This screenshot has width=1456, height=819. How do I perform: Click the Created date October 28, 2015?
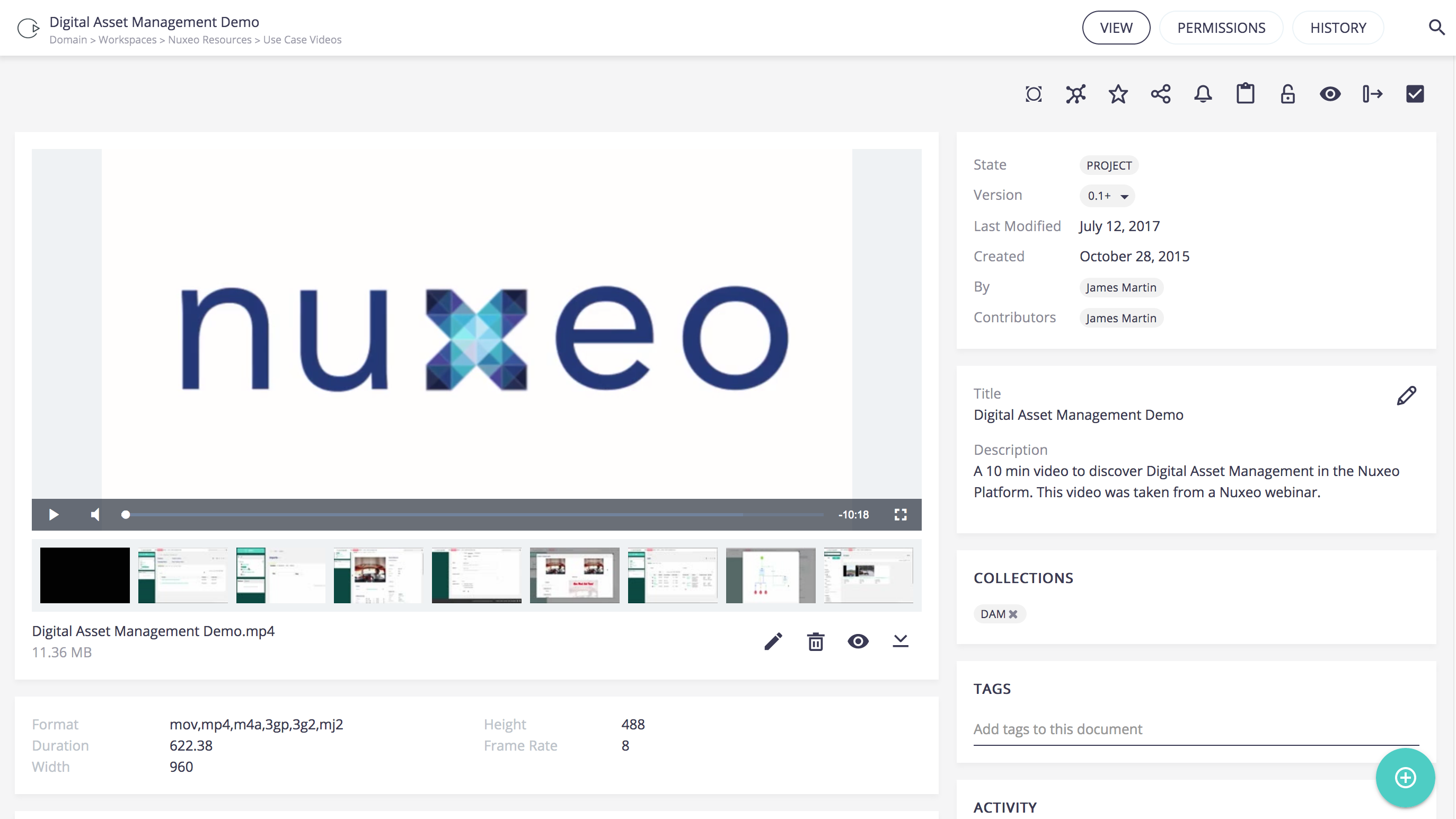tap(1134, 256)
